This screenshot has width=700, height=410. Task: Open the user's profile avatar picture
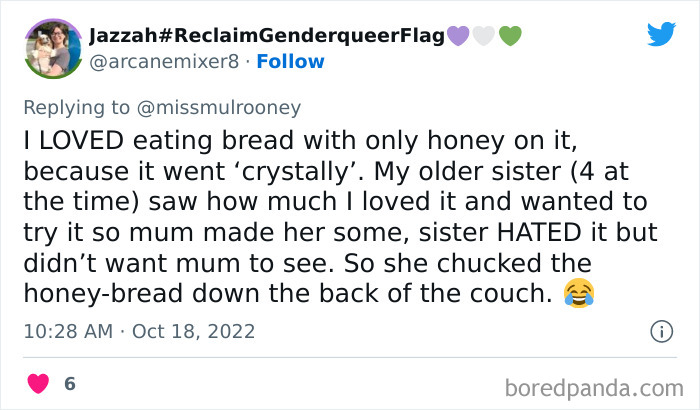point(51,48)
